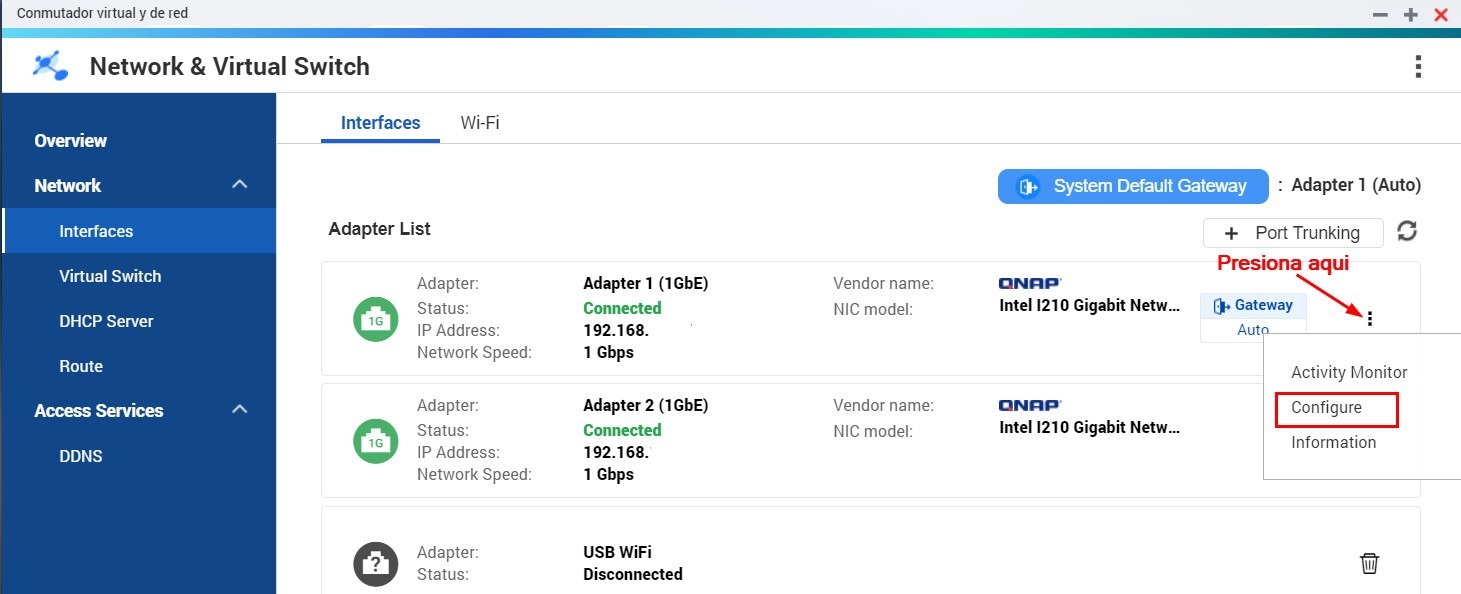The image size is (1461, 594).
Task: Click the Adapter 2 green 1G icon
Action: 376,441
